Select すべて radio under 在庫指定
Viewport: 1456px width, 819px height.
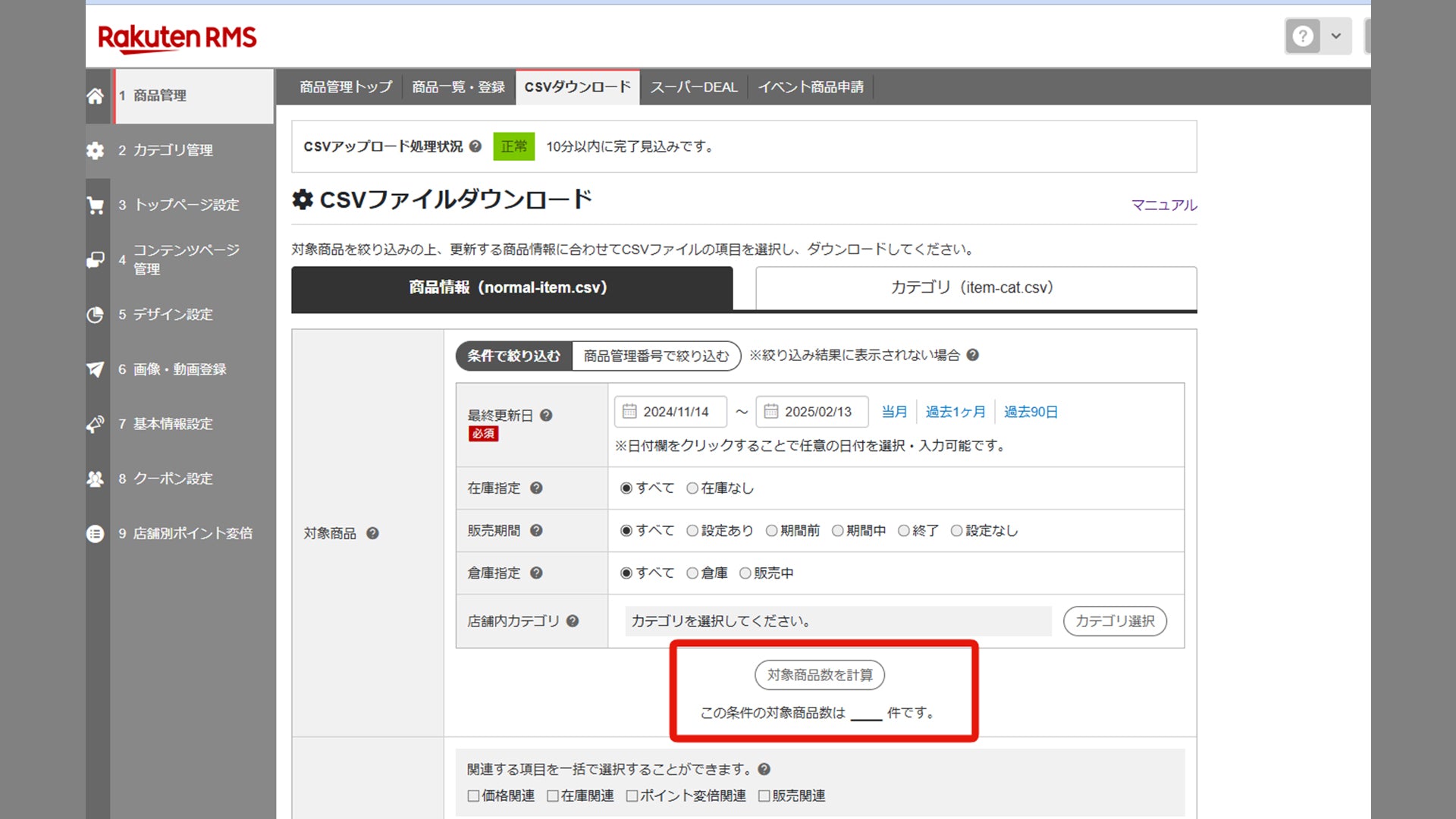click(626, 488)
